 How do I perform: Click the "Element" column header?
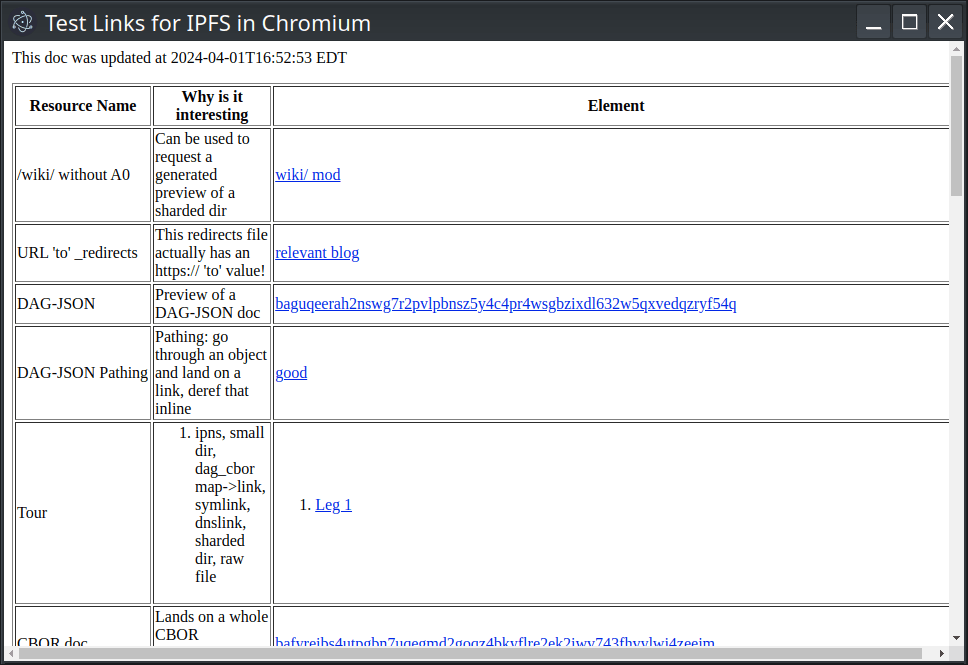616,105
